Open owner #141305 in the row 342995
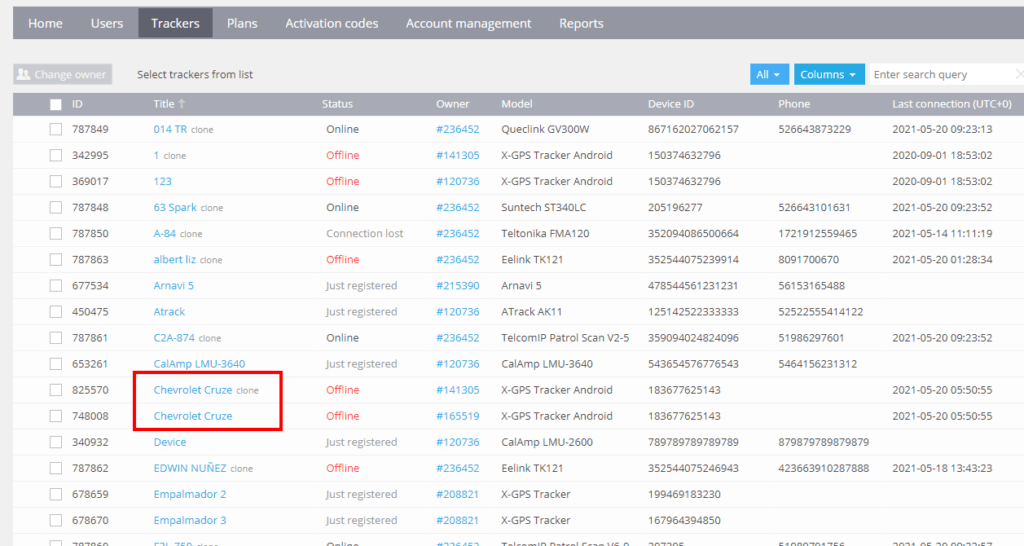Screen dimensions: 1024x546 [x=458, y=155]
